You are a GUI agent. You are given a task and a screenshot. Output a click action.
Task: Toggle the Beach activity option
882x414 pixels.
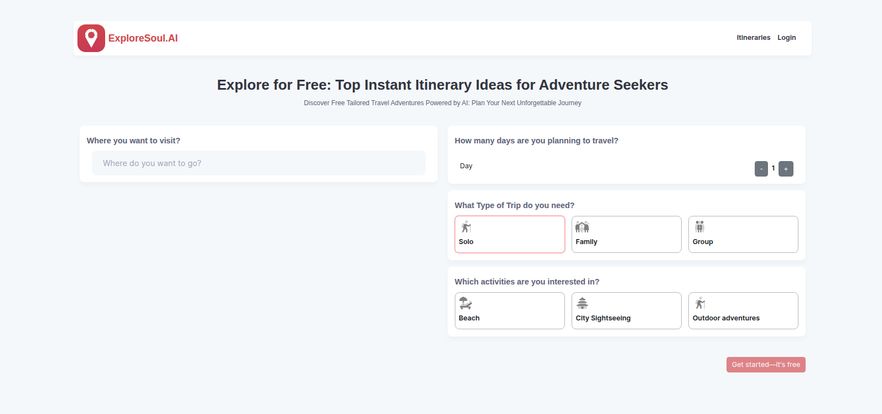click(x=509, y=311)
